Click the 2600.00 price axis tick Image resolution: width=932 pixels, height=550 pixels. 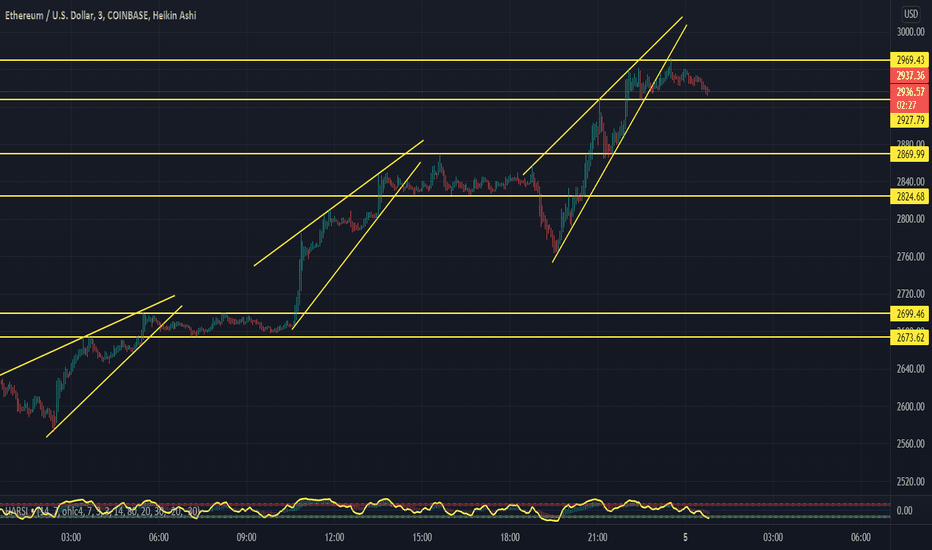coord(910,407)
